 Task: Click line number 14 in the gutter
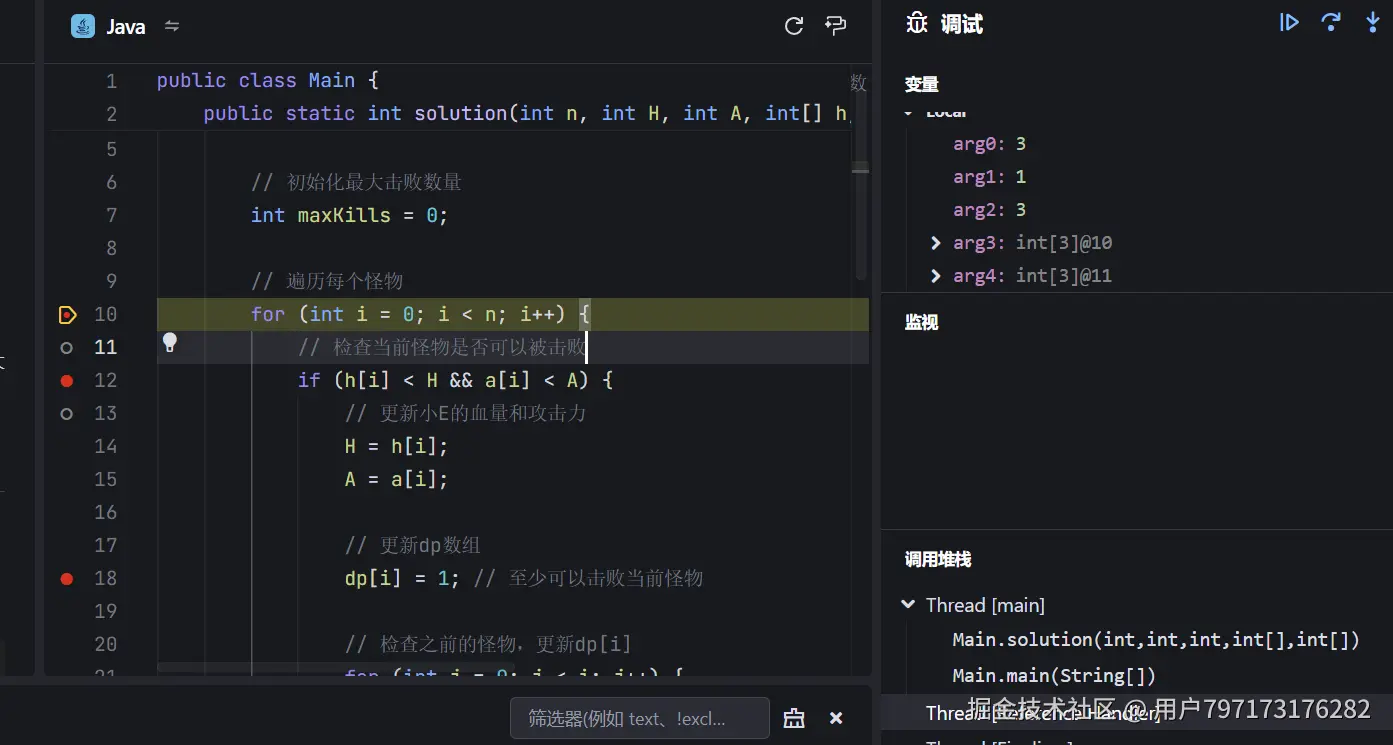pyautogui.click(x=106, y=447)
